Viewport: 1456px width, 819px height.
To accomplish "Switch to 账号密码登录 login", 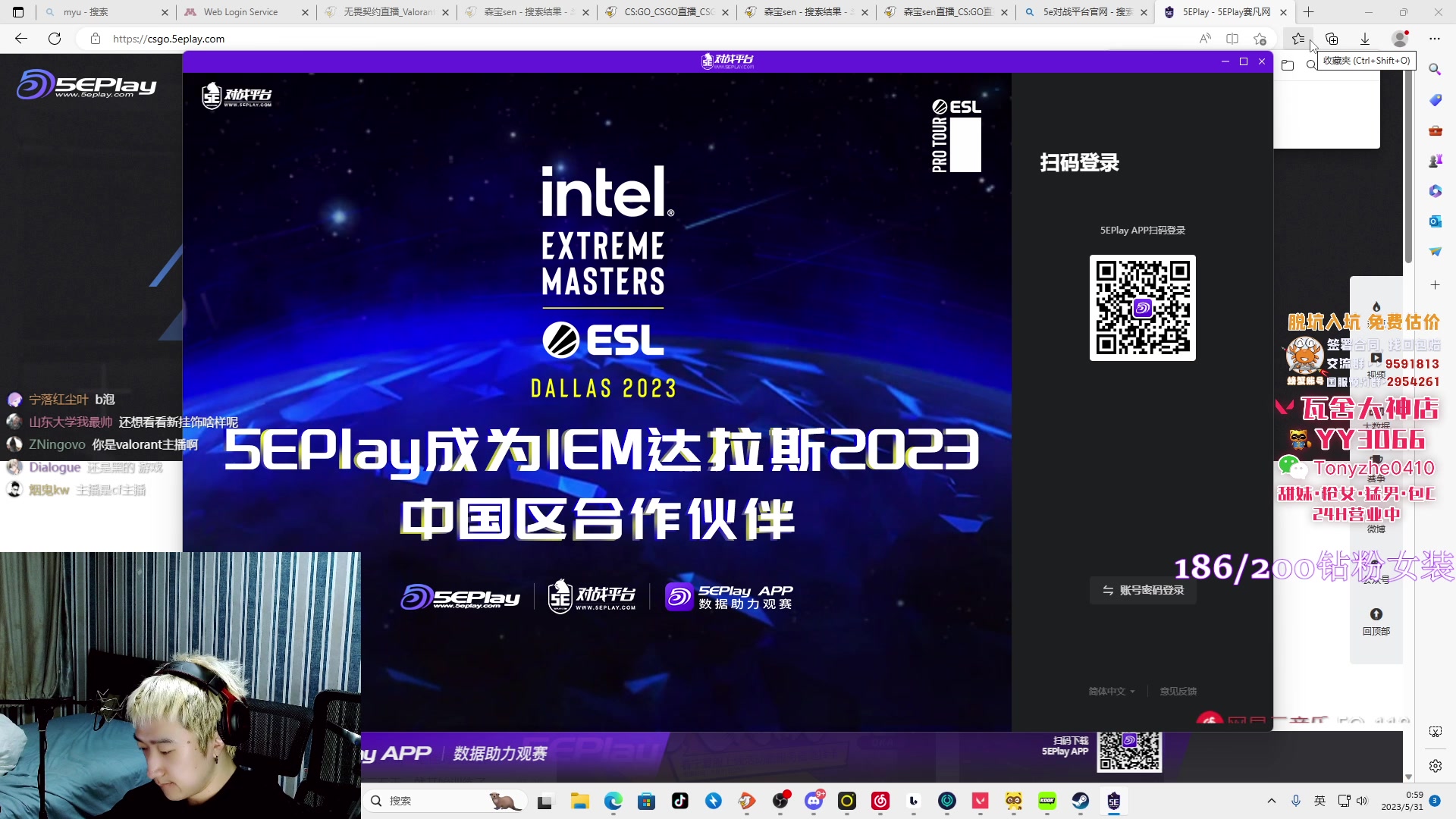I will click(x=1144, y=590).
